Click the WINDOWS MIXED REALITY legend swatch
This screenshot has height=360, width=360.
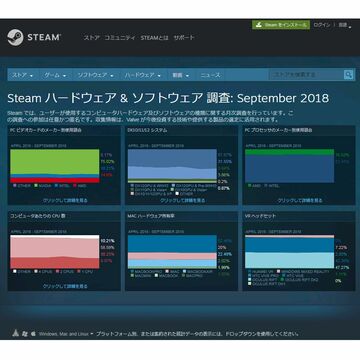click(x=279, y=272)
